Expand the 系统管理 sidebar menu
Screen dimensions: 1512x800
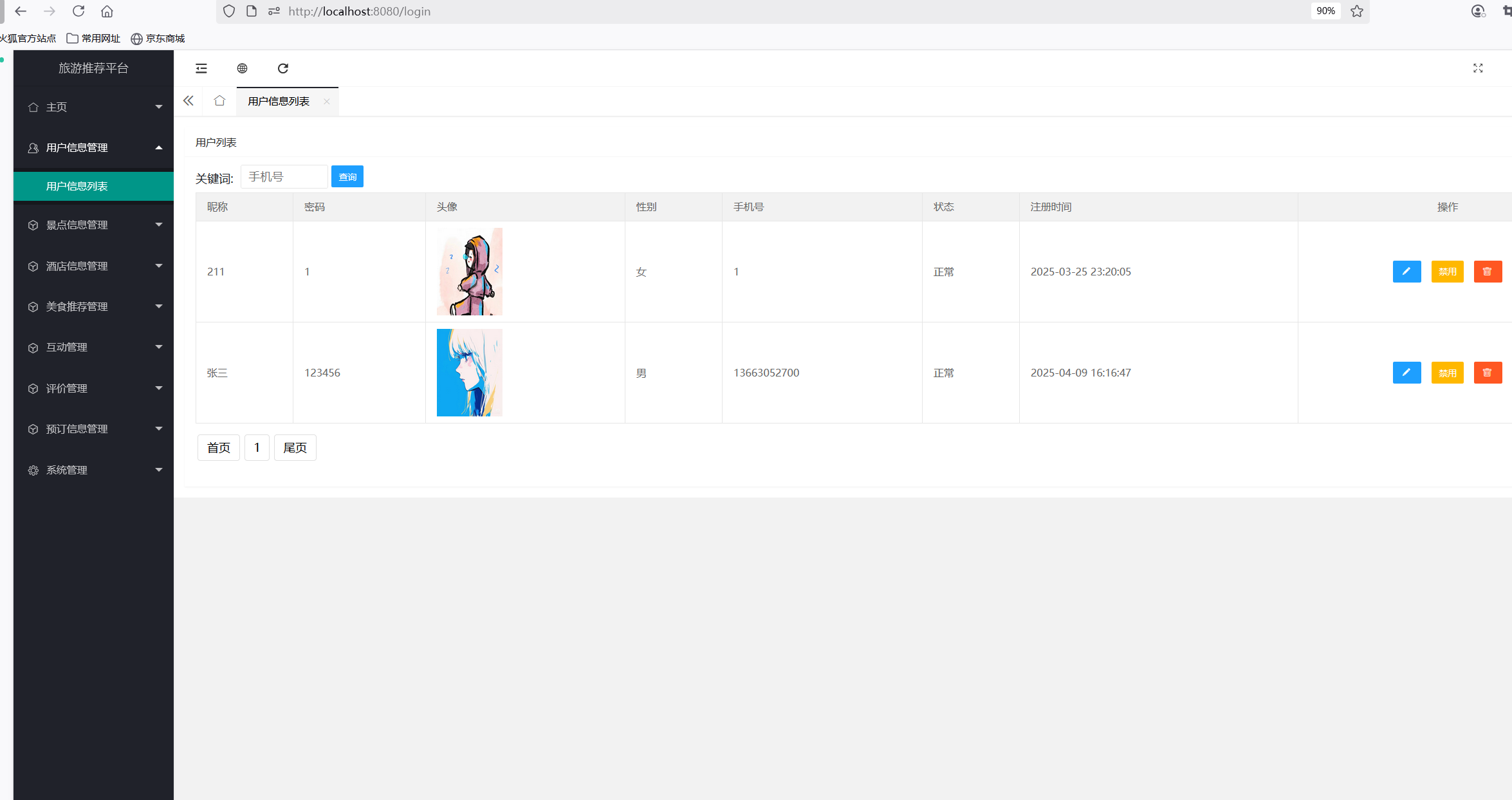click(x=94, y=470)
